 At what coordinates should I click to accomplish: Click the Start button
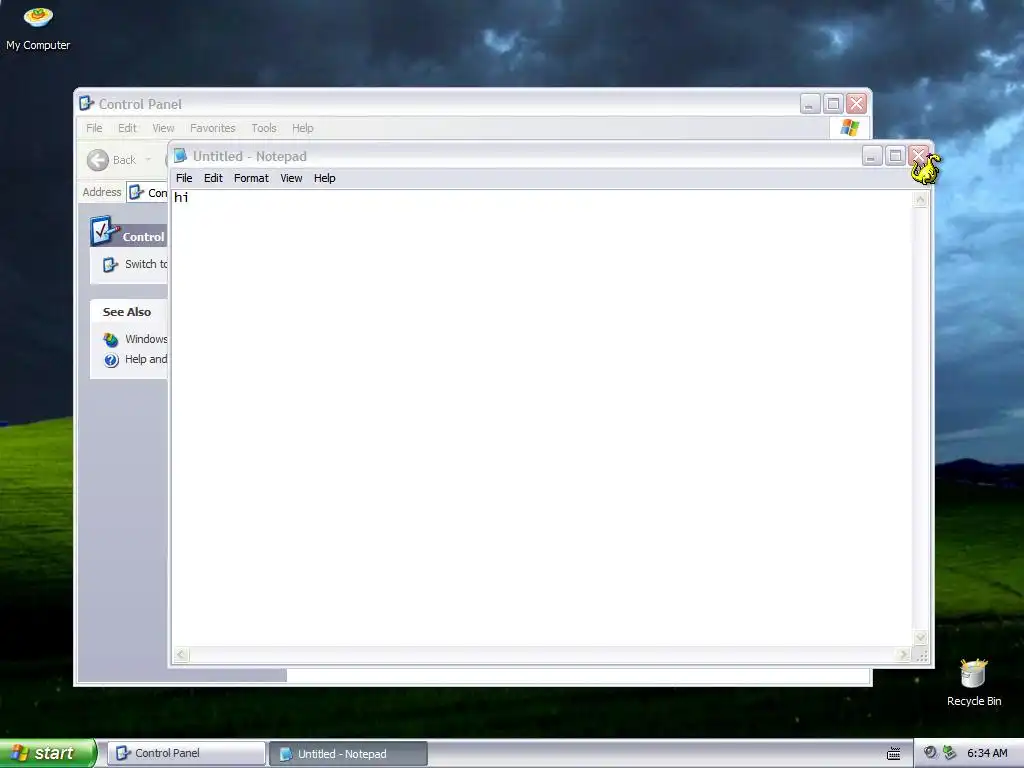tap(48, 753)
